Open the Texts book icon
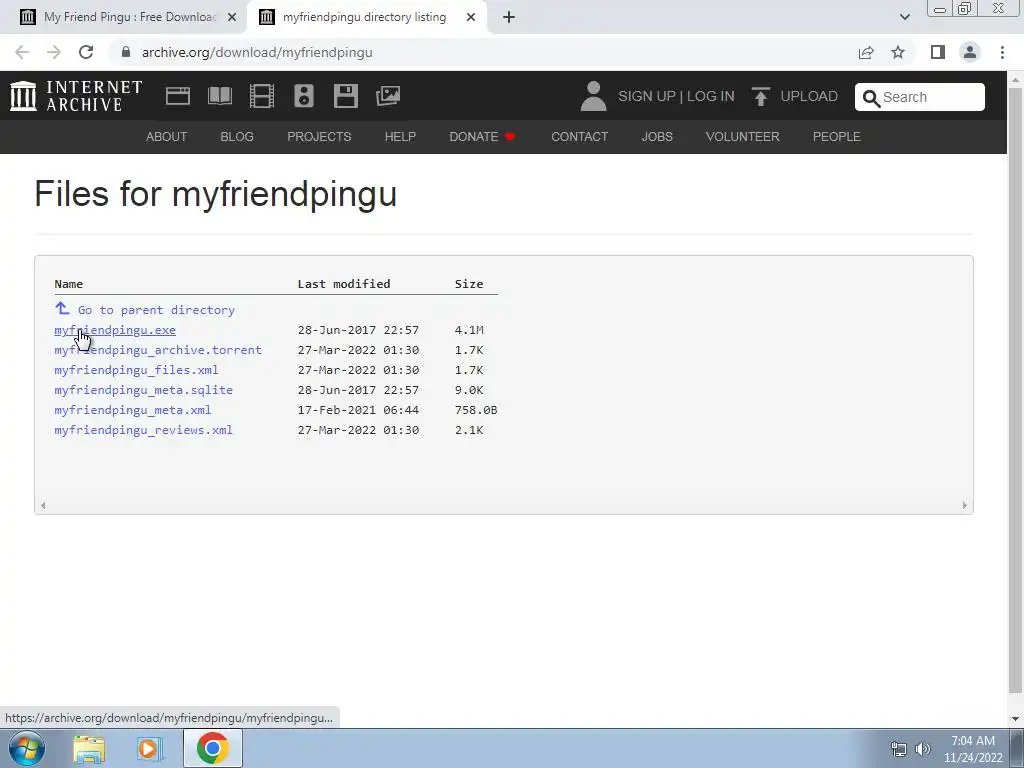Viewport: 1024px width, 768px height. (x=219, y=96)
